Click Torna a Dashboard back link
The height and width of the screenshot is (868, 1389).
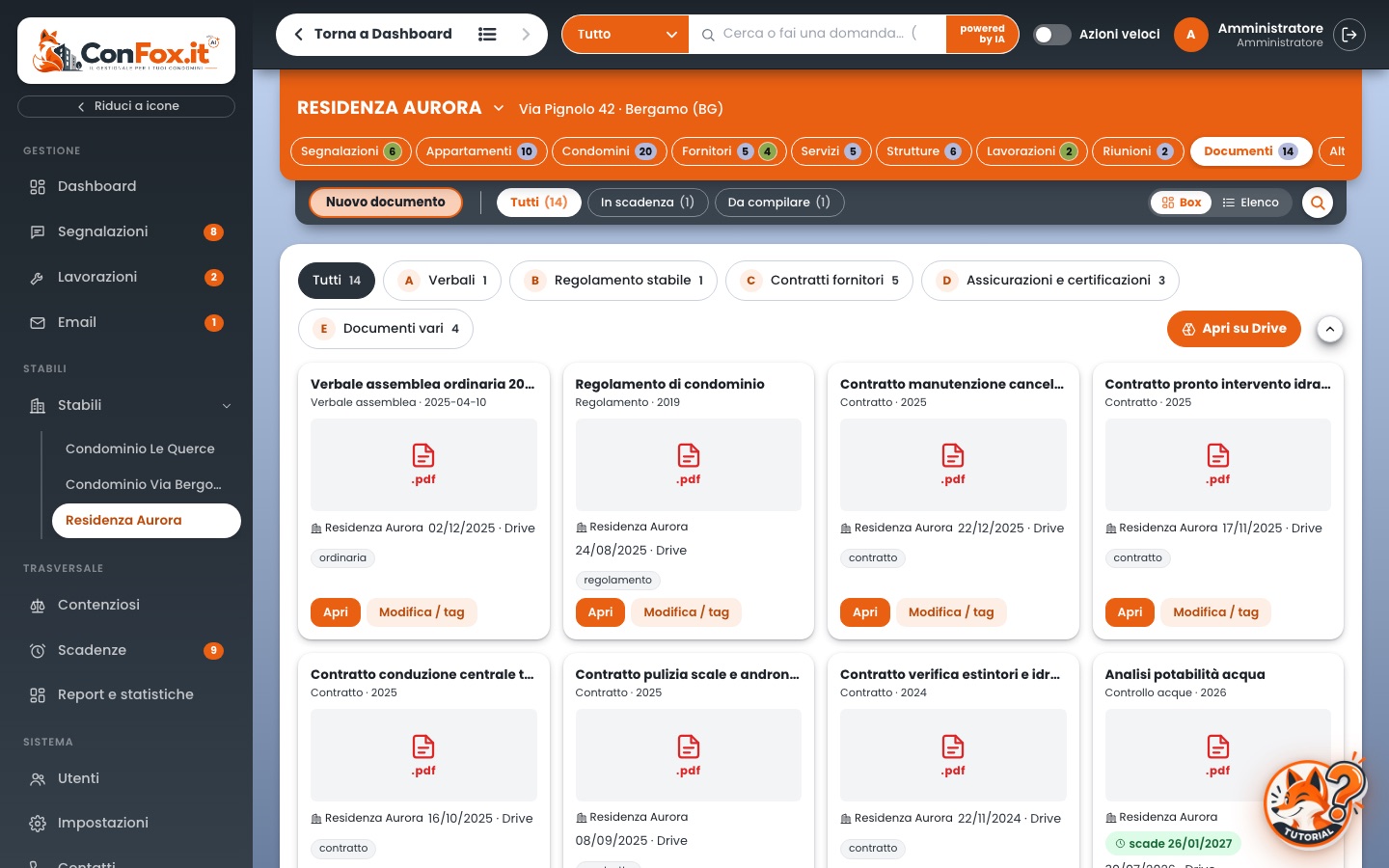coord(372,35)
